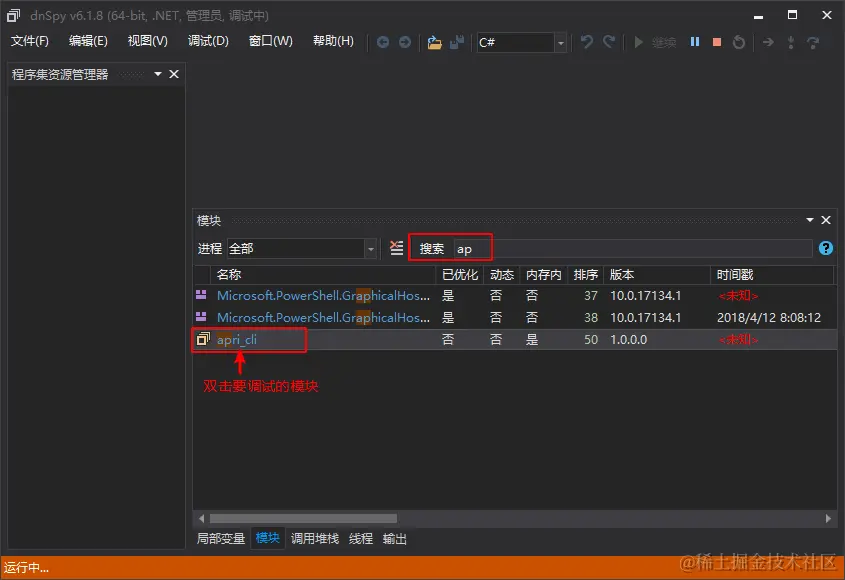Open the 程序集资源管理器 panel options arrow
The image size is (845, 580).
[158, 74]
